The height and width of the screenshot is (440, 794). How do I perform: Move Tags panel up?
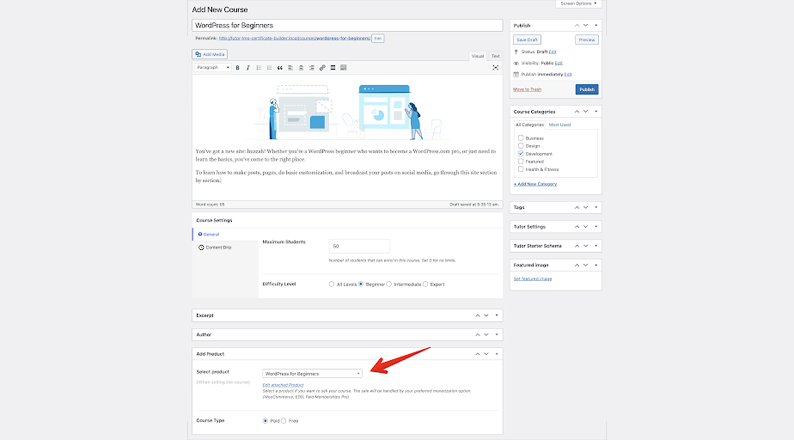click(x=577, y=208)
